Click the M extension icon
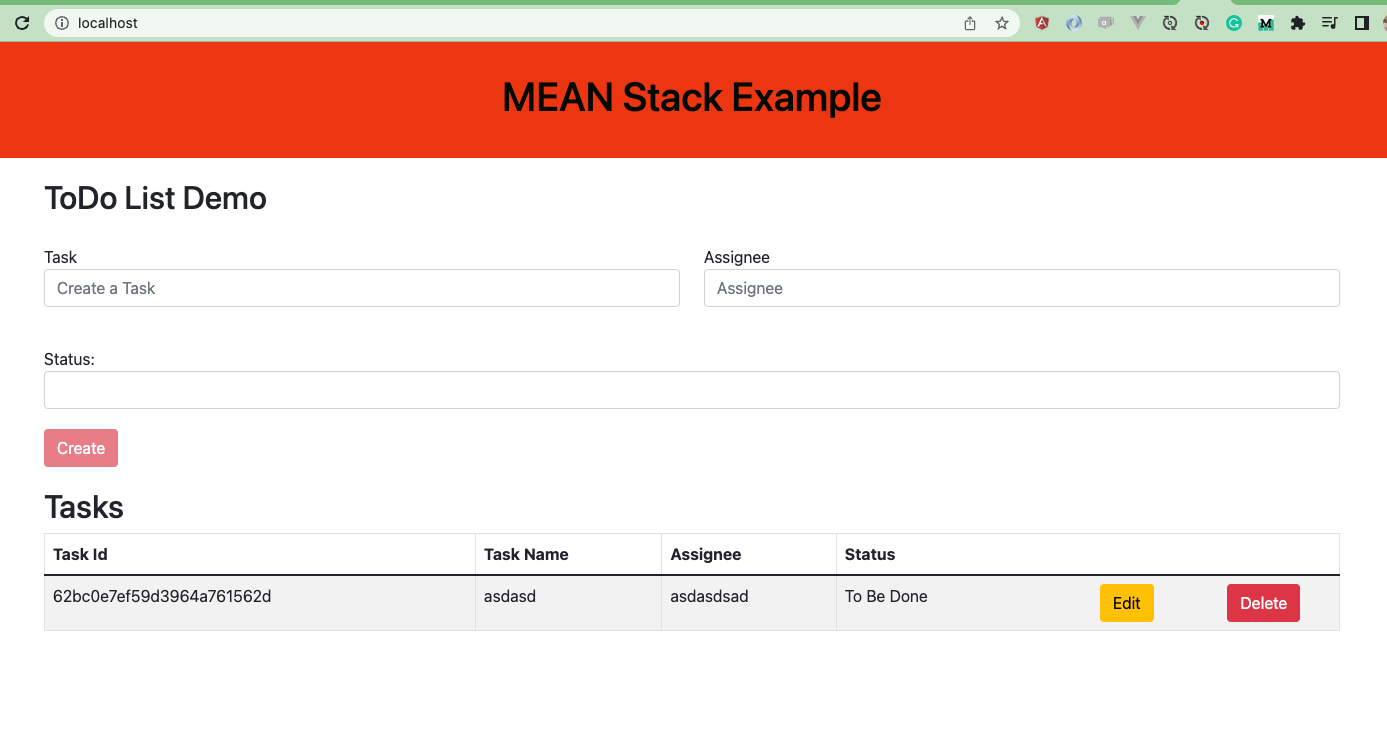1387x736 pixels. click(1265, 22)
